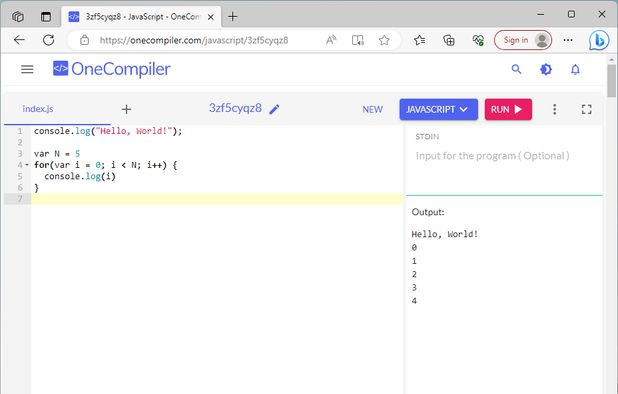Edit the title with pencil icon
The height and width of the screenshot is (394, 618).
click(x=274, y=109)
